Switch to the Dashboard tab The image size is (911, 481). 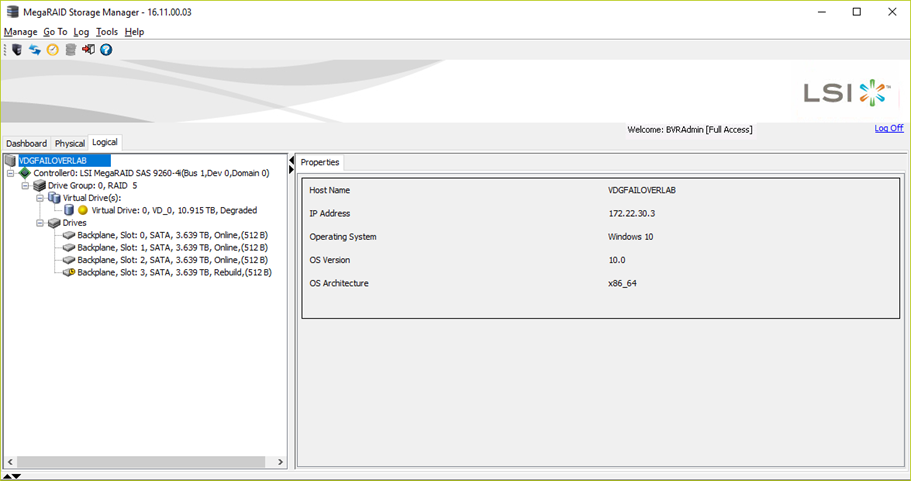click(26, 144)
